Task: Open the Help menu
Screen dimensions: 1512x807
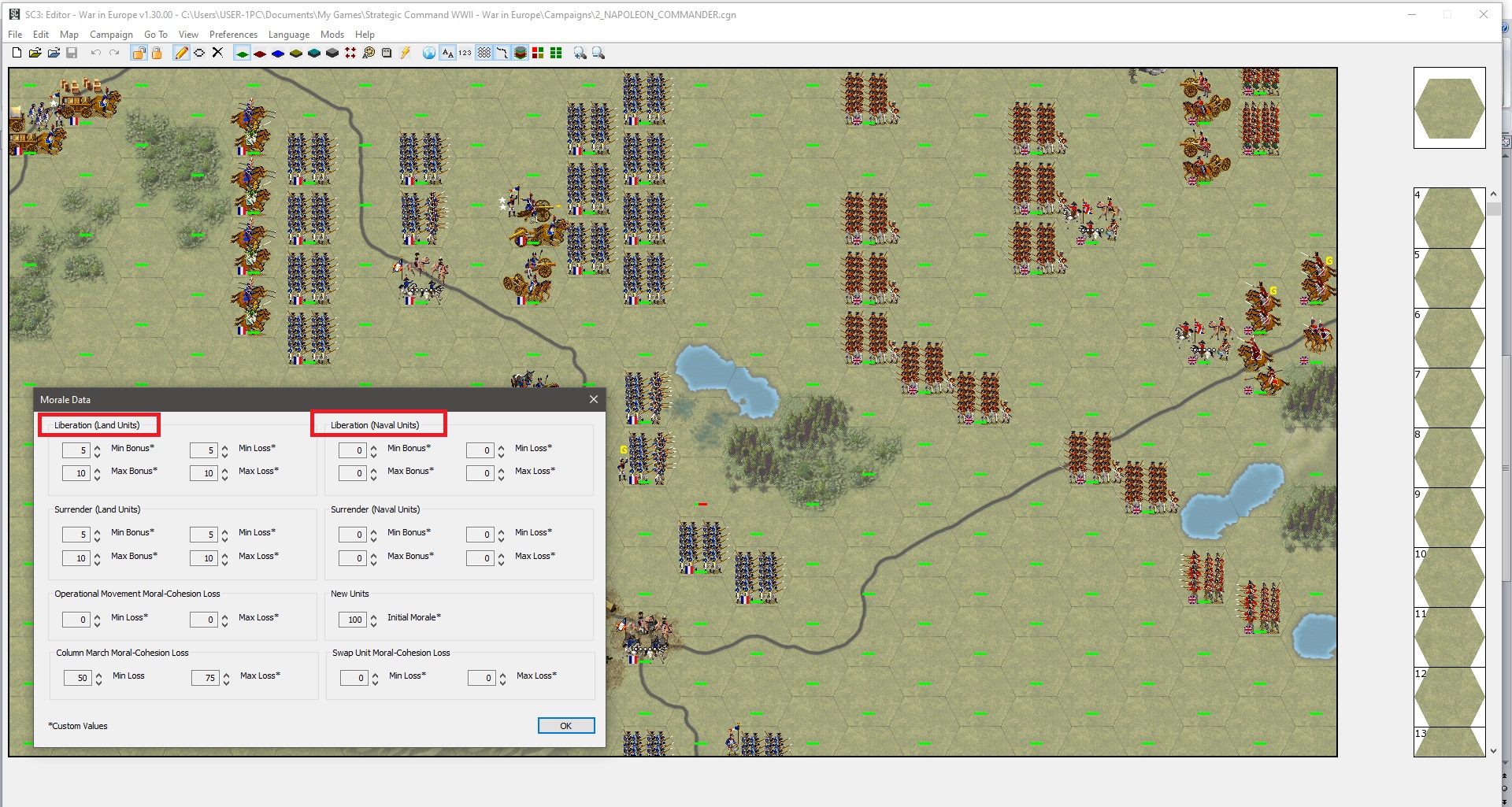Action: tap(365, 35)
